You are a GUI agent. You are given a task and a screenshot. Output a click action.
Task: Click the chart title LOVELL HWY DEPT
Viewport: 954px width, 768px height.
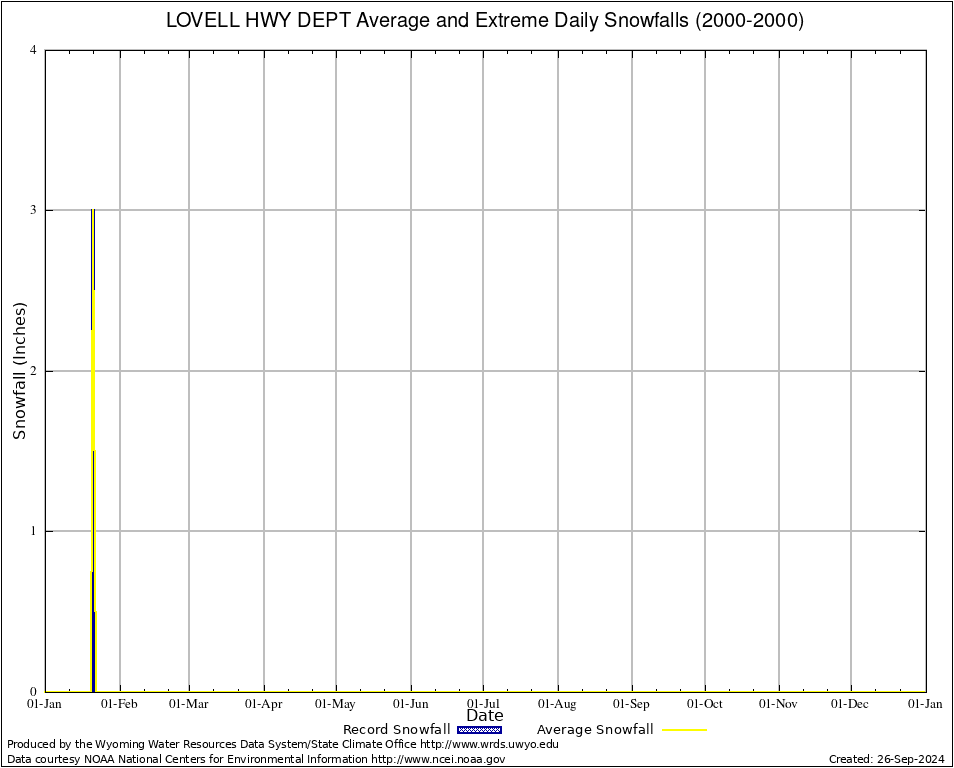point(484,20)
